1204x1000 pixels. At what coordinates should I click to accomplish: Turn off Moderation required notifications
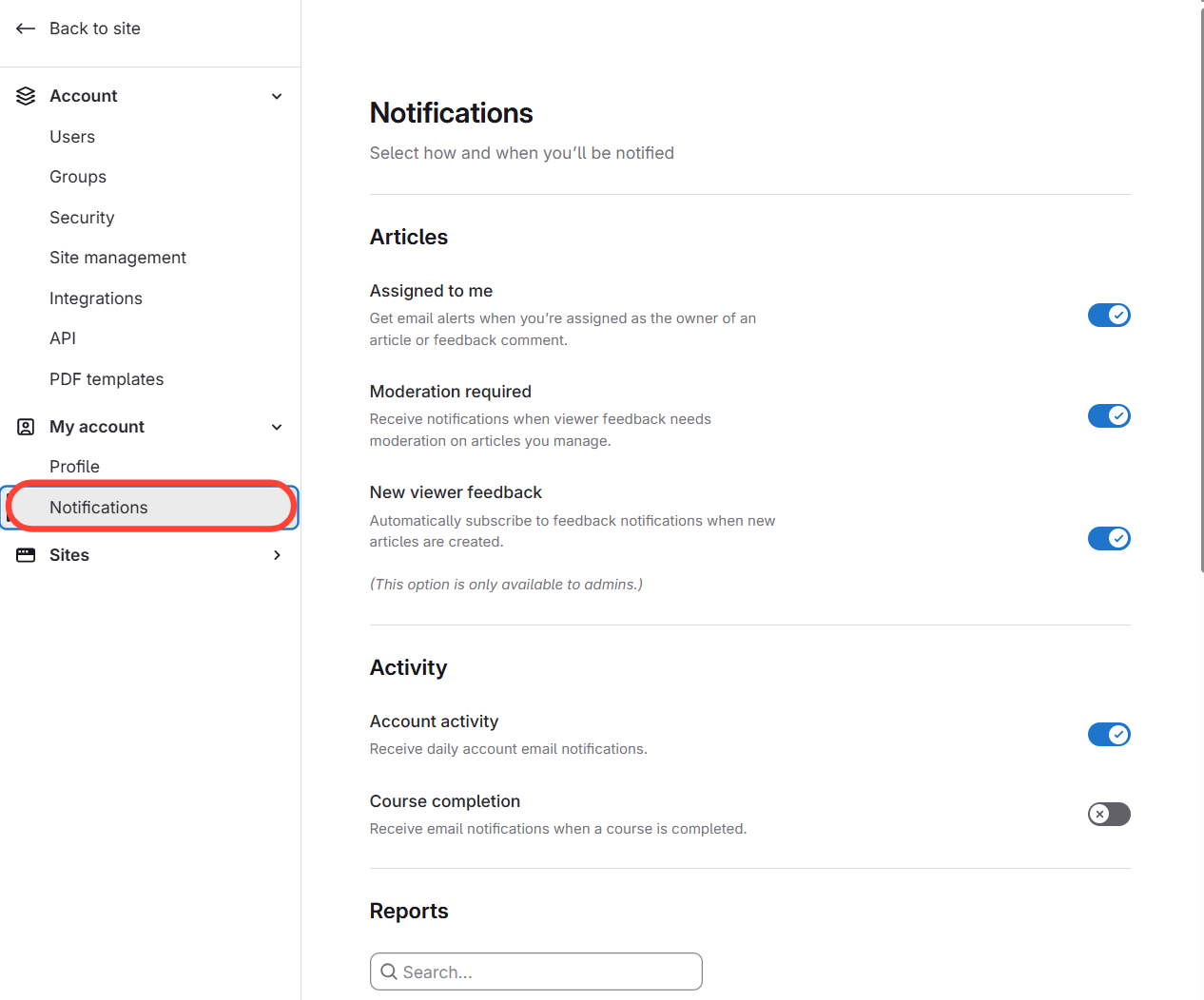point(1108,415)
